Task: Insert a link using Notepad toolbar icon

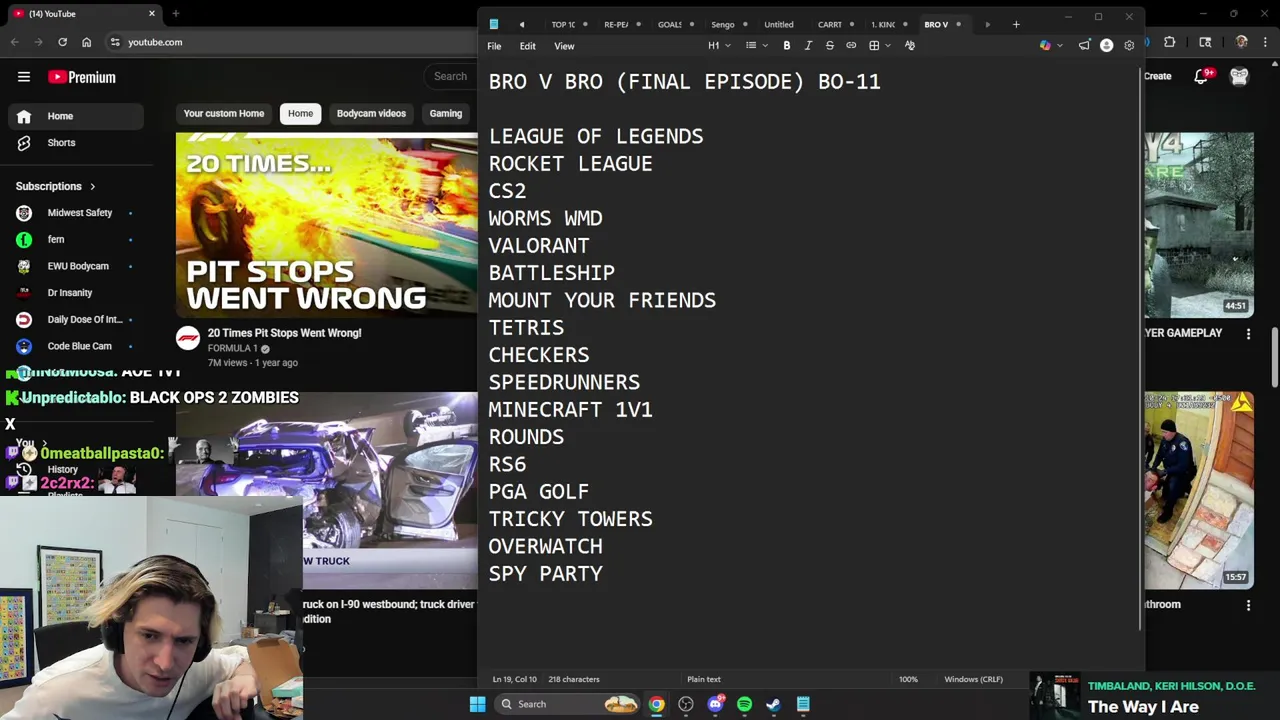Action: [x=851, y=46]
